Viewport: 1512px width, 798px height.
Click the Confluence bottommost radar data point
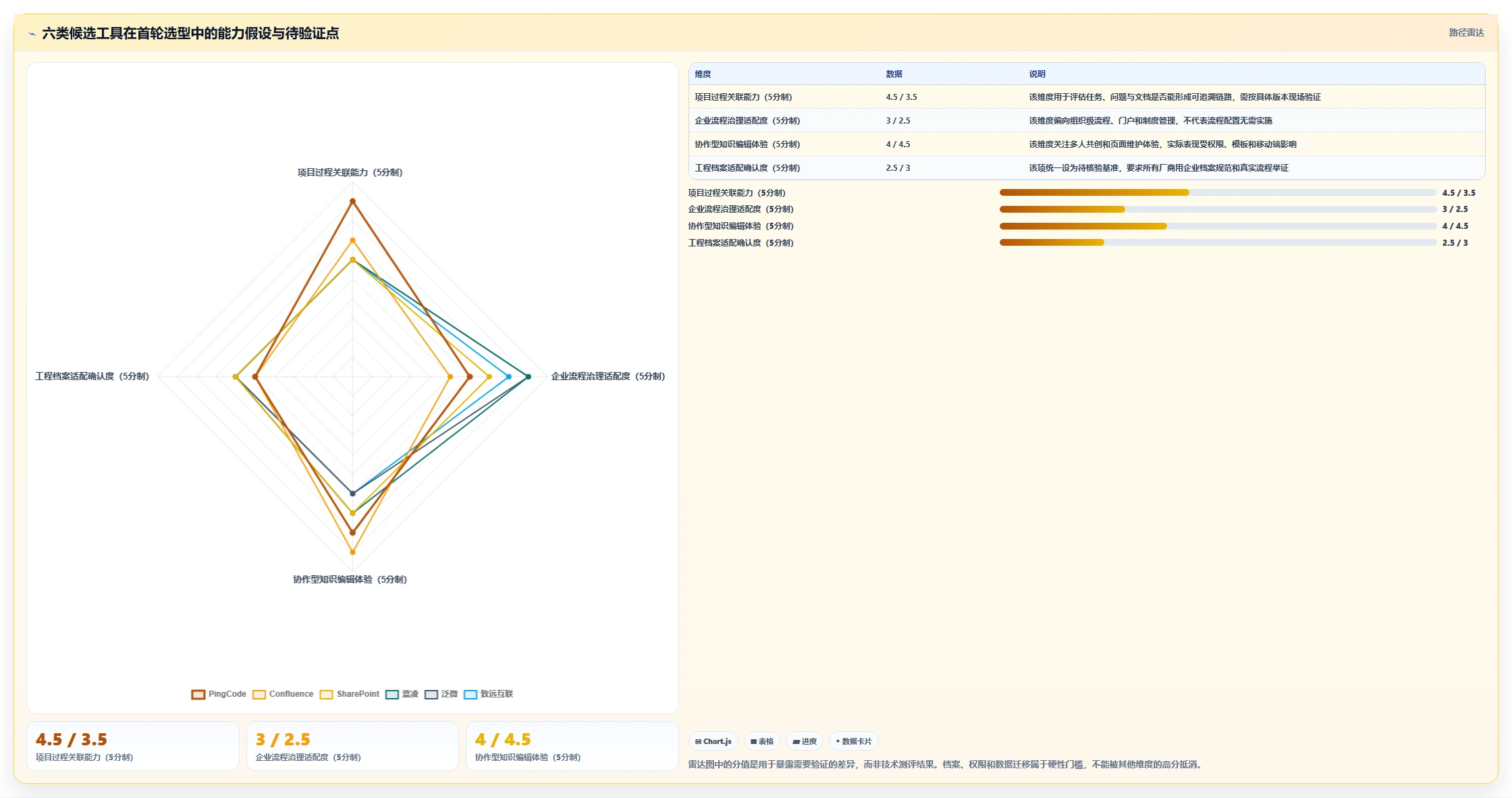[x=352, y=552]
